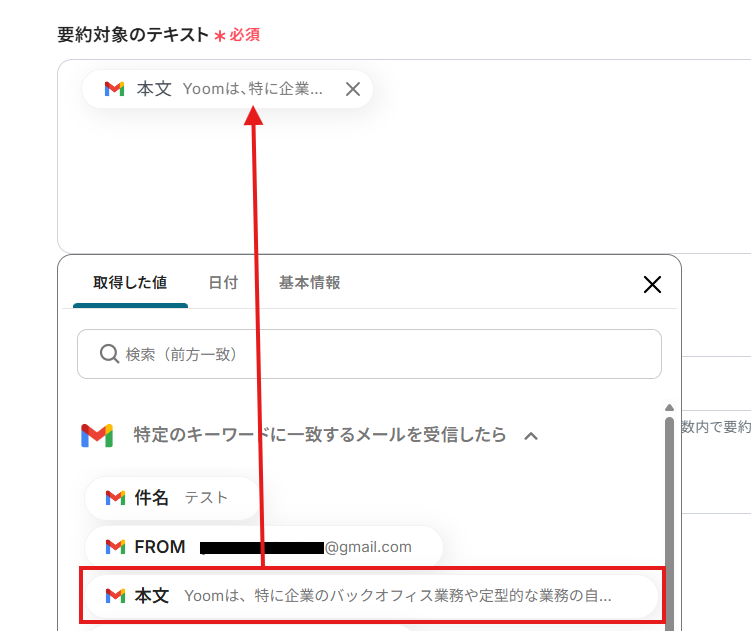Select the 件名 テスト value
751x631 pixels.
click(x=172, y=498)
